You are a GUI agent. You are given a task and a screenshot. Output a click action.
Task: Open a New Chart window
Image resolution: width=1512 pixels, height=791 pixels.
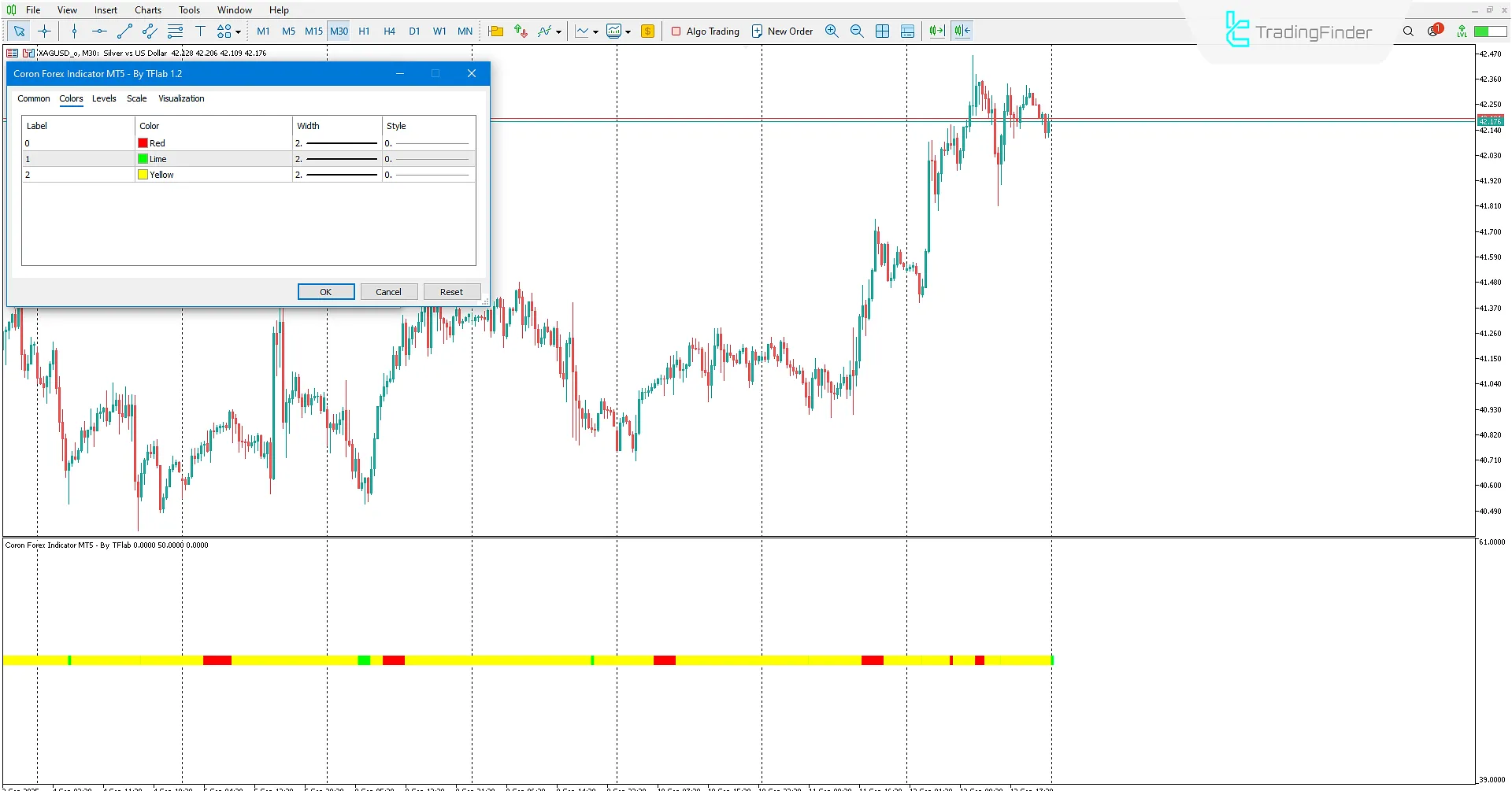pos(496,31)
